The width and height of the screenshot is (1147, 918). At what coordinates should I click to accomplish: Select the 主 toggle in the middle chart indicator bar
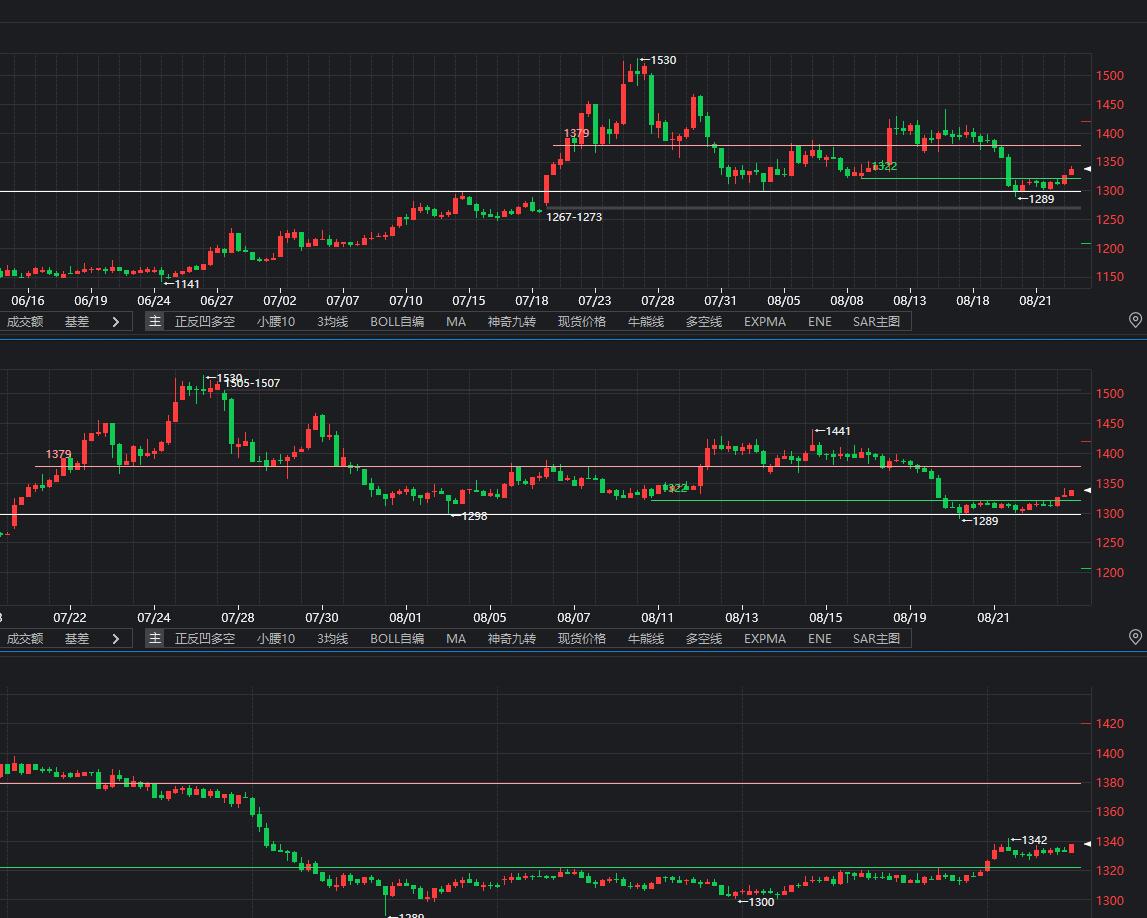[154, 639]
